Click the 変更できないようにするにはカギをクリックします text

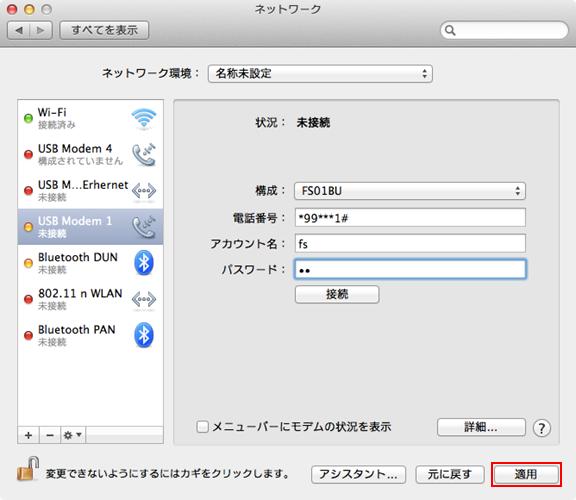tap(167, 474)
